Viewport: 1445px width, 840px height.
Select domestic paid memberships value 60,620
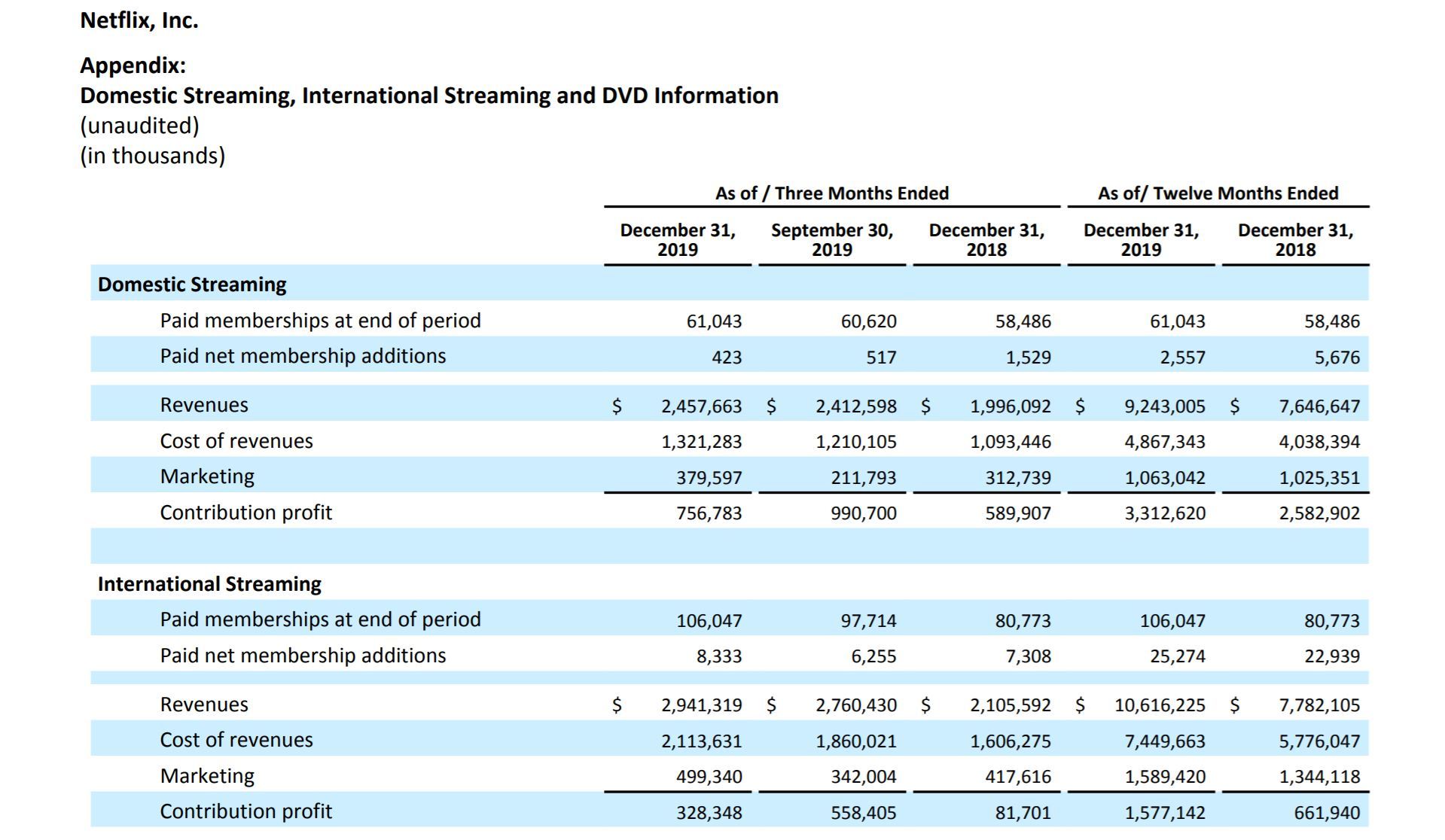pyautogui.click(x=868, y=321)
